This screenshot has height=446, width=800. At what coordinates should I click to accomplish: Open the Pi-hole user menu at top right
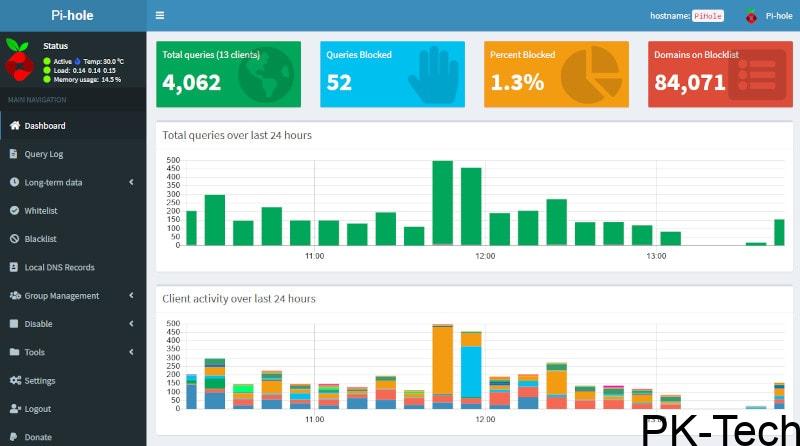(x=769, y=16)
